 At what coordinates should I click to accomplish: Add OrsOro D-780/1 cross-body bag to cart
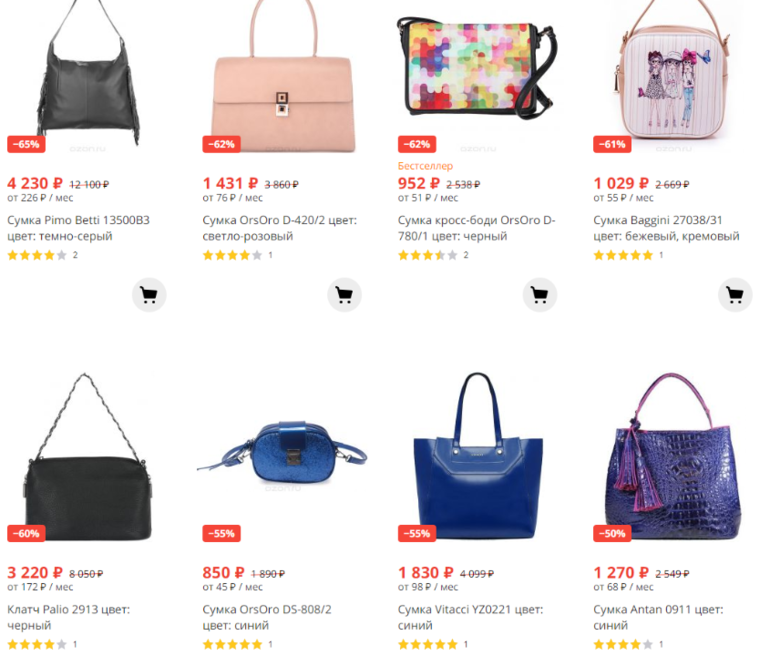540,295
